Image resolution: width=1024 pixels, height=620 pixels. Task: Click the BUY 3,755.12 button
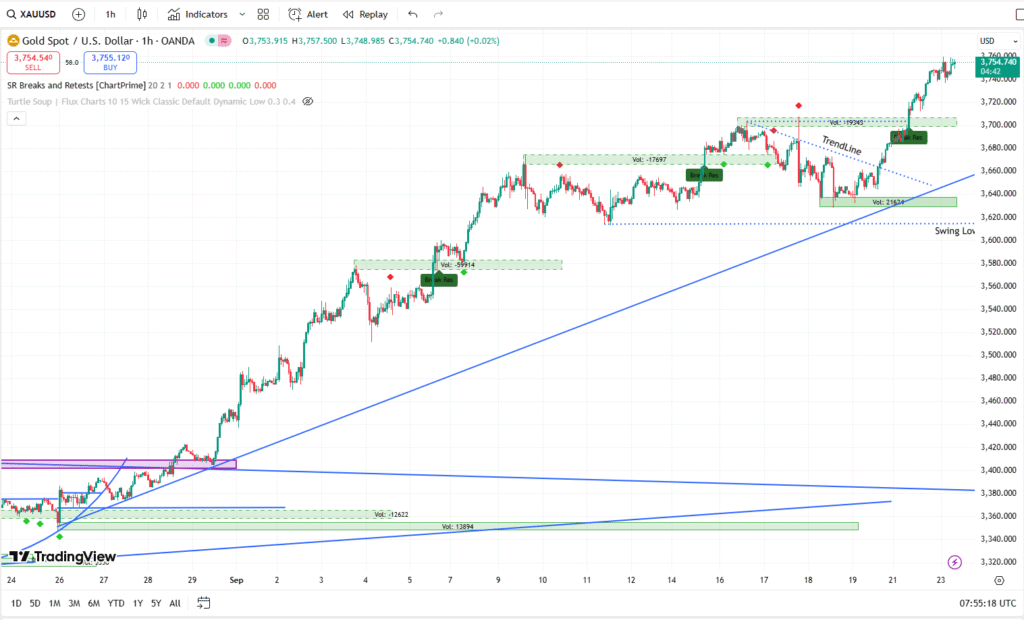110,61
